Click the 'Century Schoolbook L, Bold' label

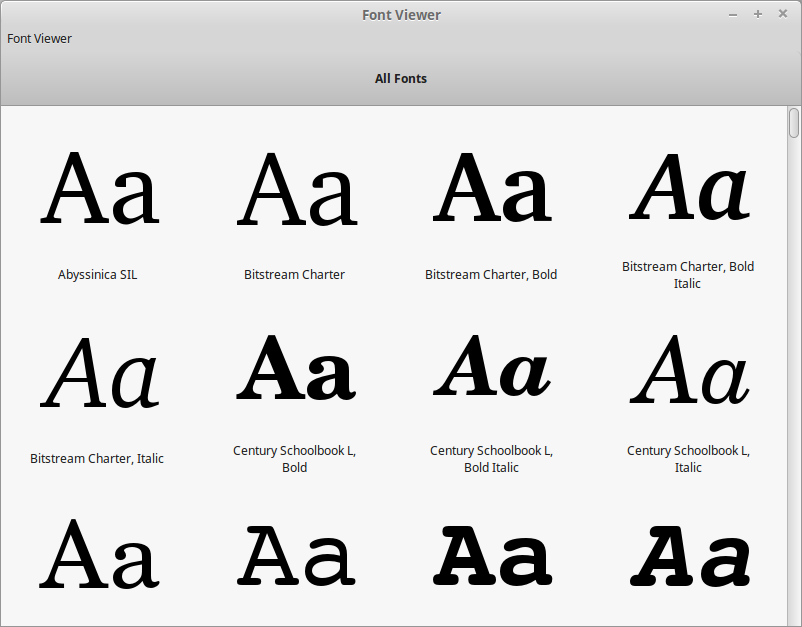pyautogui.click(x=295, y=459)
